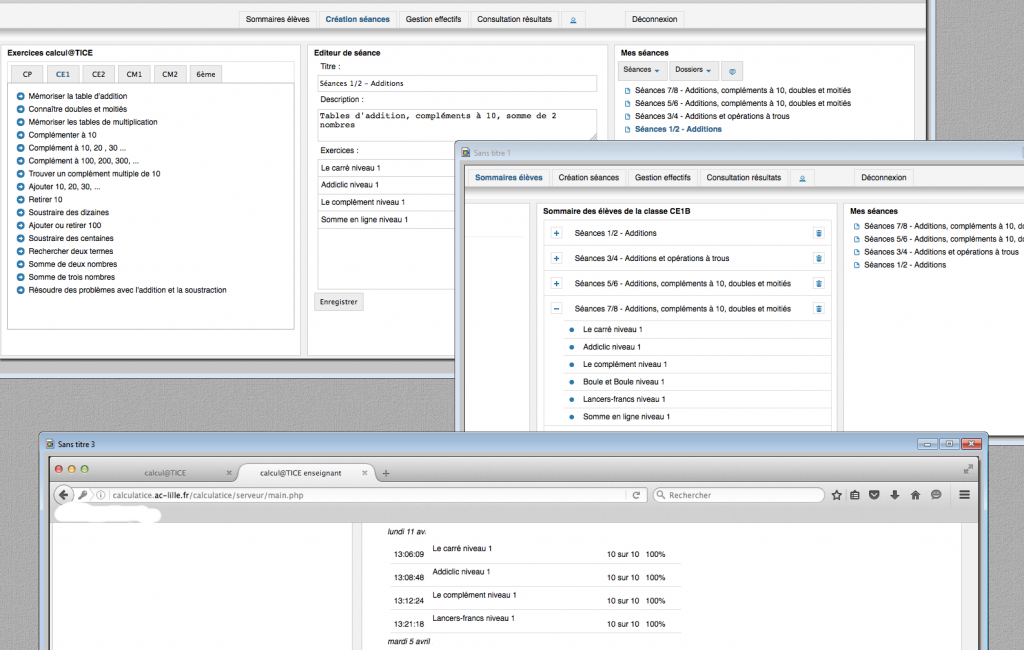Collapse the Séances 7/8 section

tap(557, 309)
